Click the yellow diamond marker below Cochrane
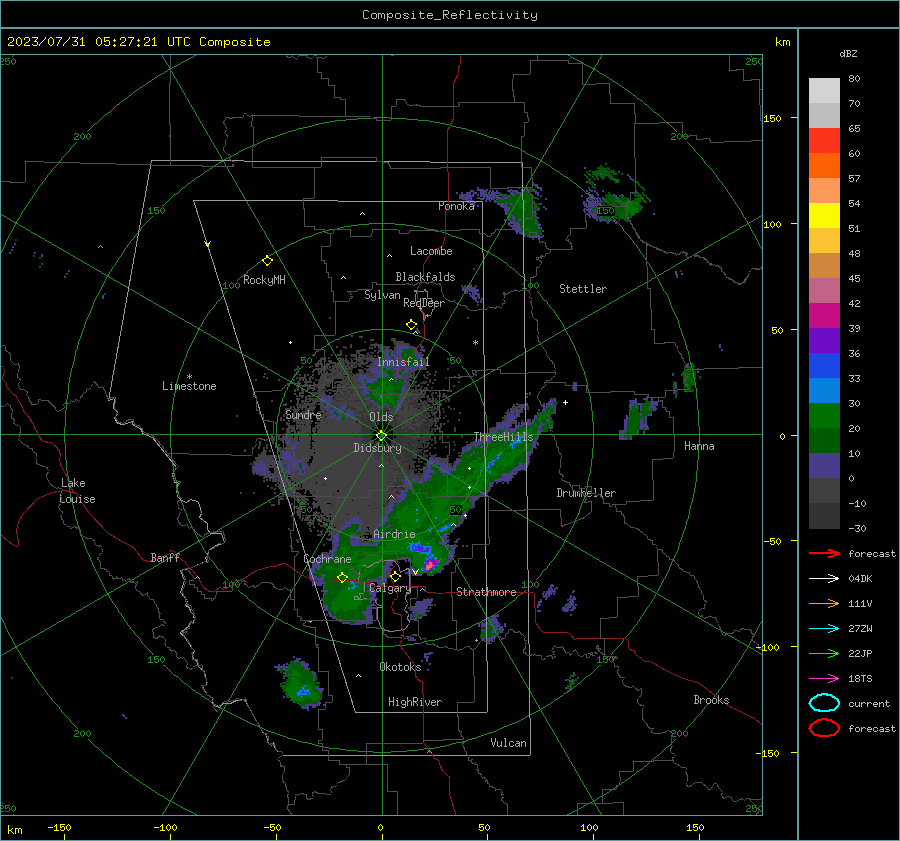 click(x=343, y=577)
